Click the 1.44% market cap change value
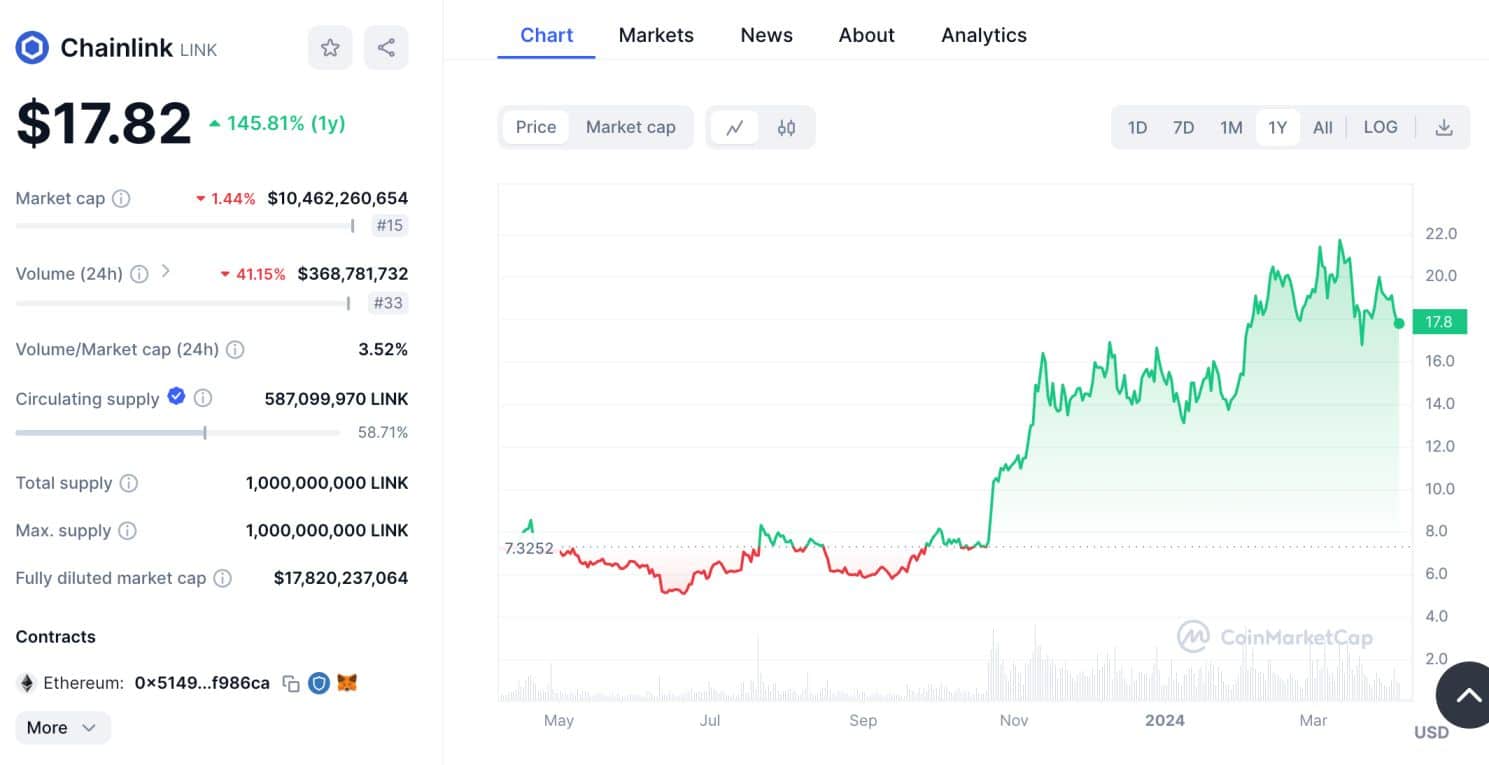The width and height of the screenshot is (1489, 765). click(x=225, y=198)
